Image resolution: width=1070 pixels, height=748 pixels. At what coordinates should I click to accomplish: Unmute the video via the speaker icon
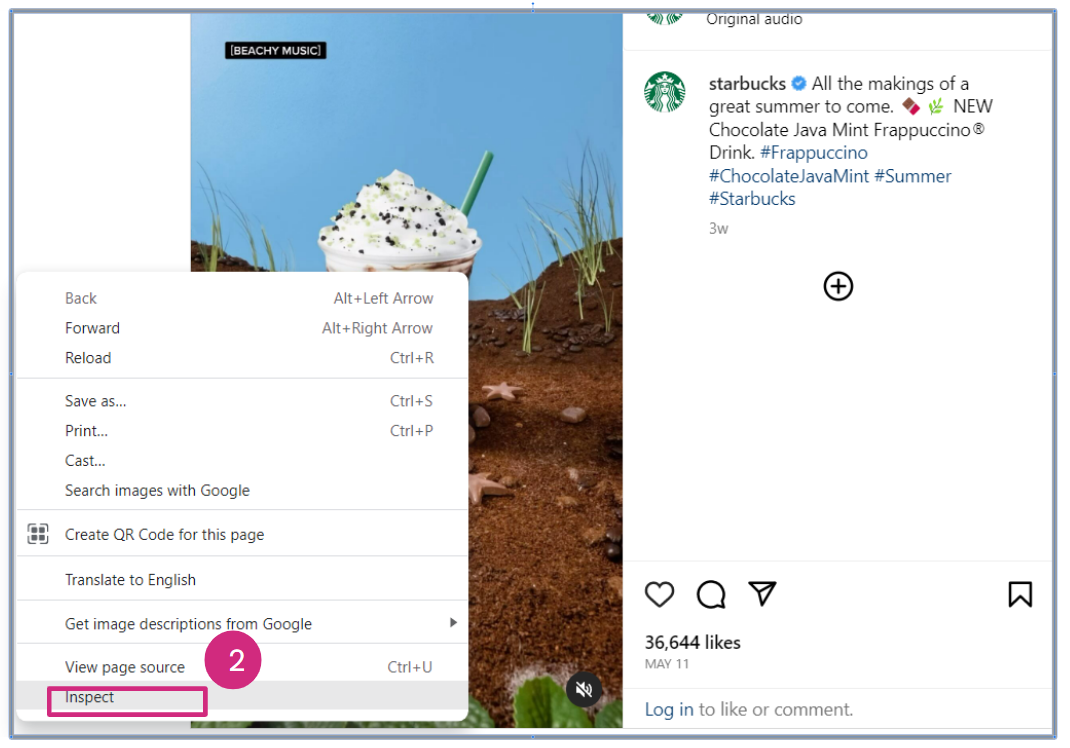[x=584, y=690]
